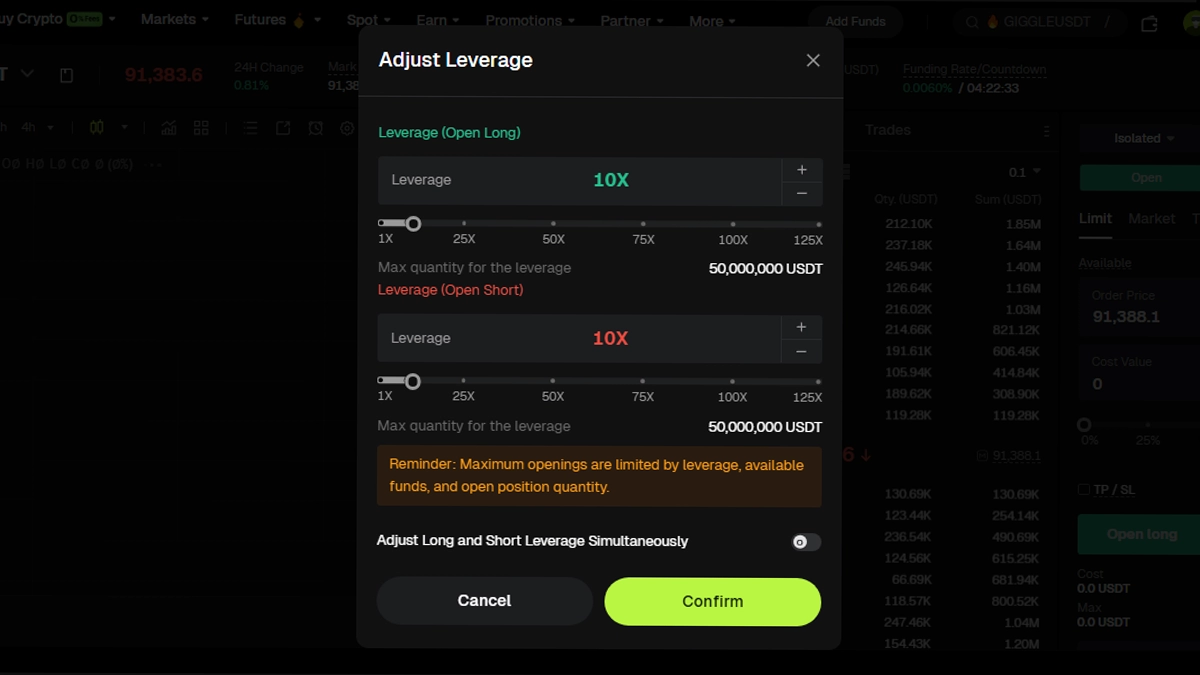Click the Cancel button
The width and height of the screenshot is (1200, 675).
[x=484, y=601]
